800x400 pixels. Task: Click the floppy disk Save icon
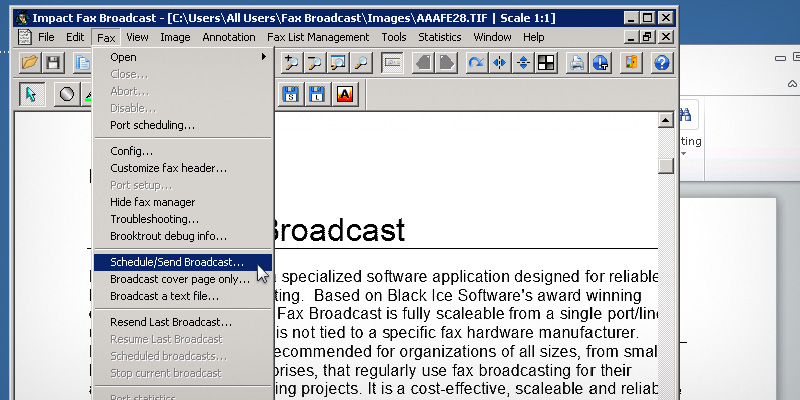(x=53, y=63)
